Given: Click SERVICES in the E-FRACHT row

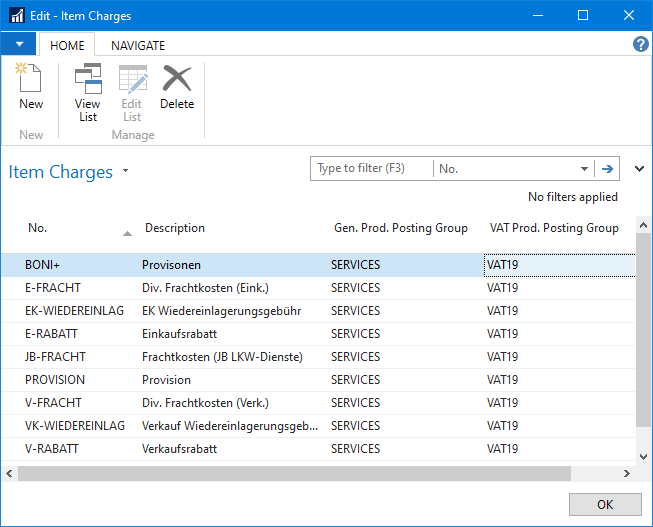Looking at the screenshot, I should coord(355,288).
